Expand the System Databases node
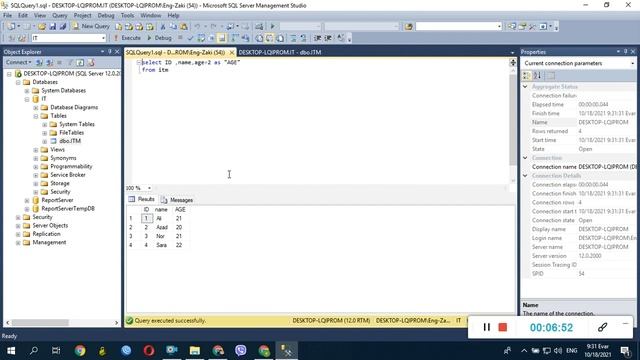This screenshot has height=360, width=640. point(27,91)
